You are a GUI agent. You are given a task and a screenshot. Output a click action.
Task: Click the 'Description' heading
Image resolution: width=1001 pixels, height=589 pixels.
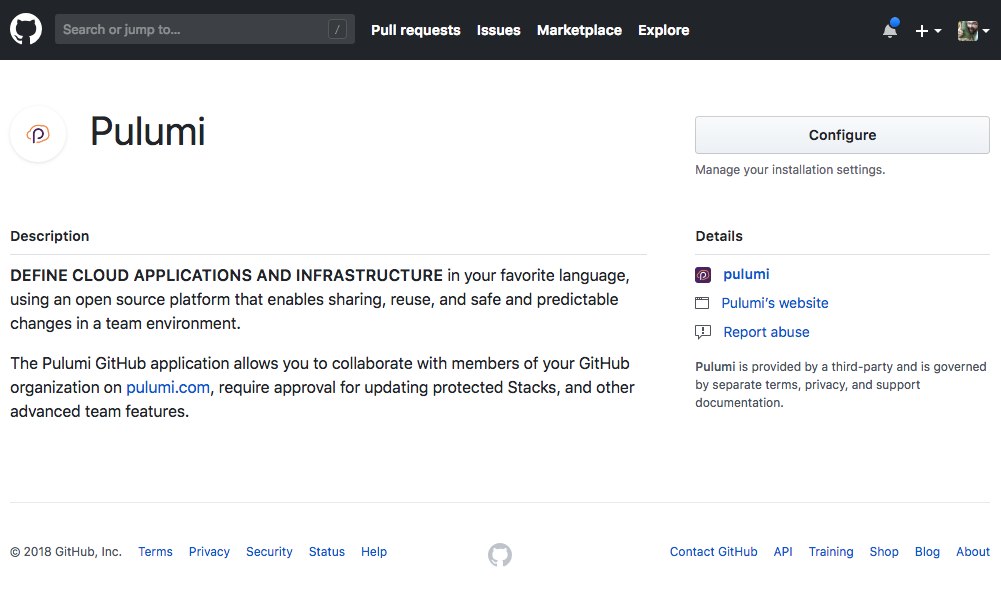pyautogui.click(x=50, y=236)
